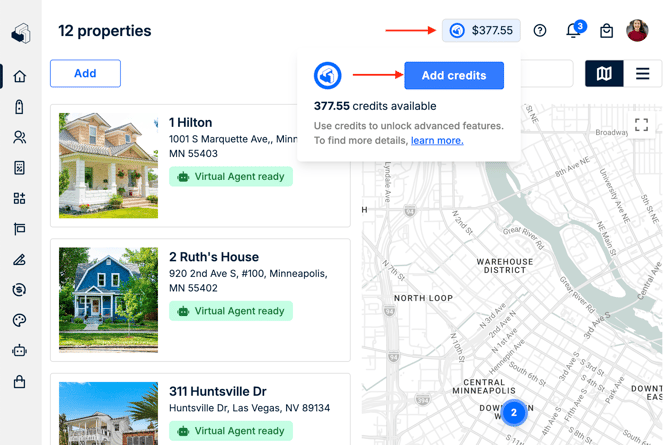Open the apps grid icon in sidebar
This screenshot has width=670, height=445.
pos(19,199)
